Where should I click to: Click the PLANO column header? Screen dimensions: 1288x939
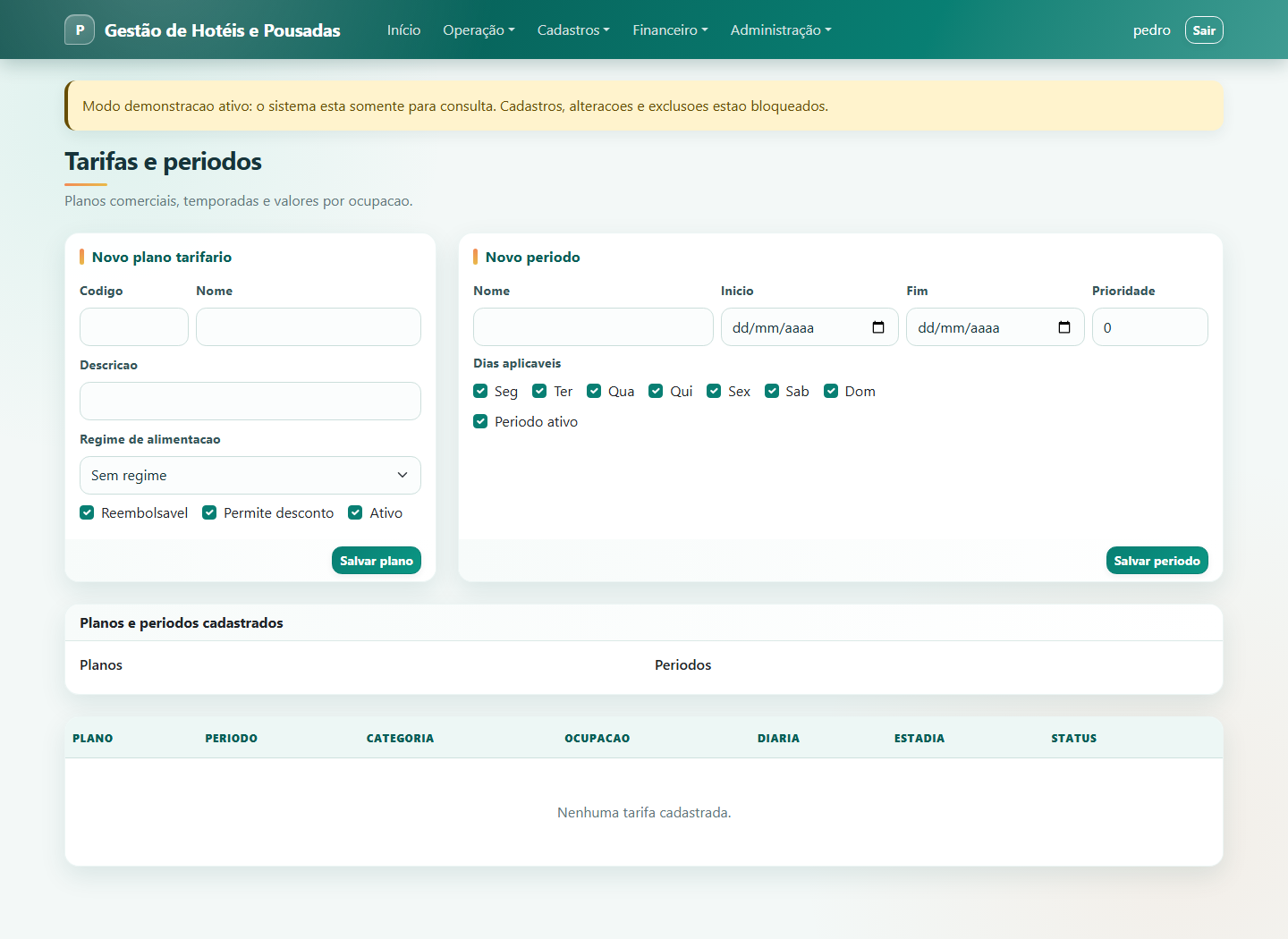click(93, 738)
